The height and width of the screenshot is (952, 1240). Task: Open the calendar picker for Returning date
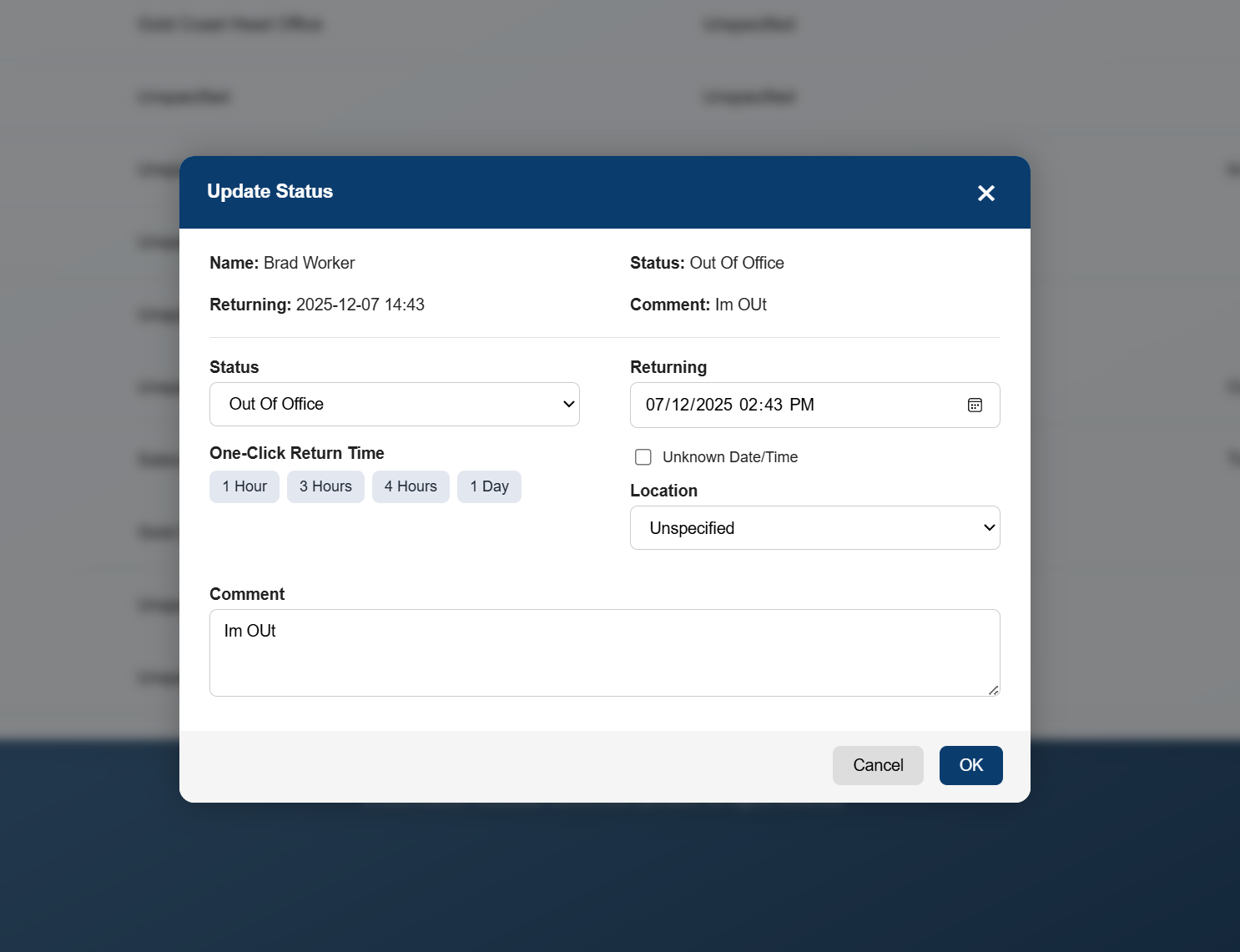coord(975,405)
